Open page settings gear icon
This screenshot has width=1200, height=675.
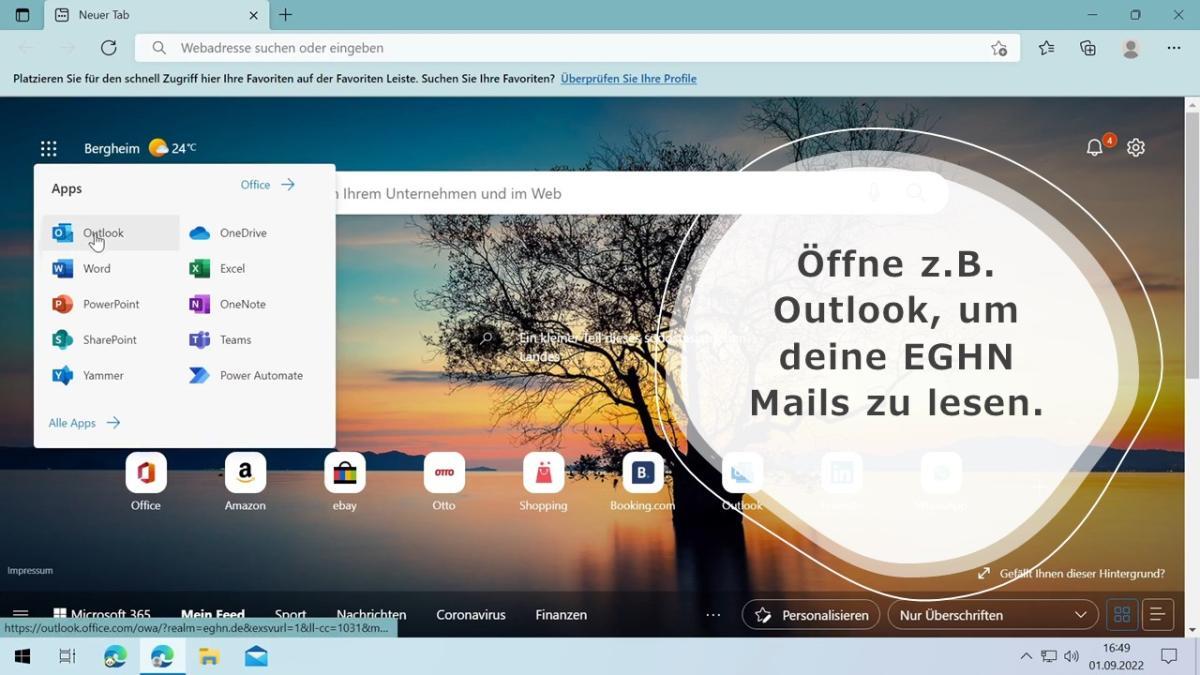[x=1135, y=148]
